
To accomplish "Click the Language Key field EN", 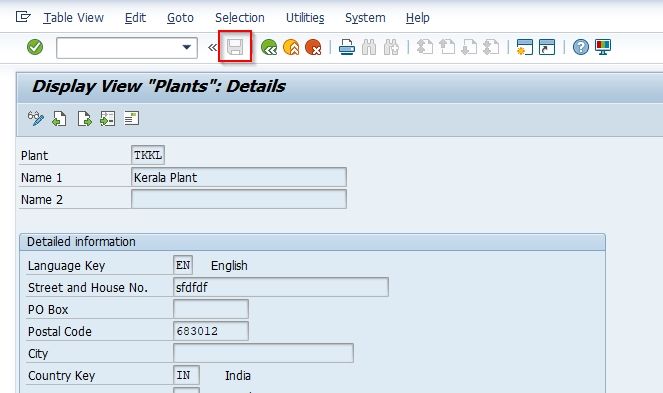I will tap(183, 265).
